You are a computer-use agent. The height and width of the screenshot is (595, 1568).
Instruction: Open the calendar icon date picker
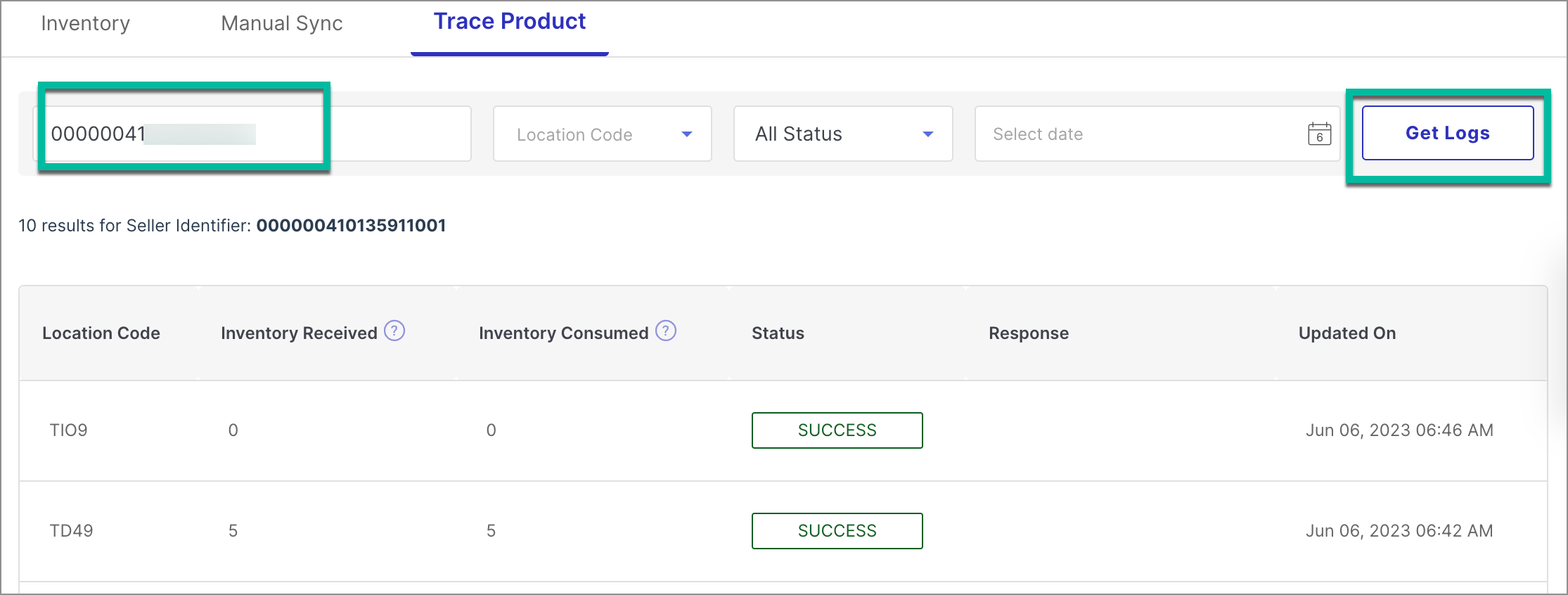coord(1319,134)
